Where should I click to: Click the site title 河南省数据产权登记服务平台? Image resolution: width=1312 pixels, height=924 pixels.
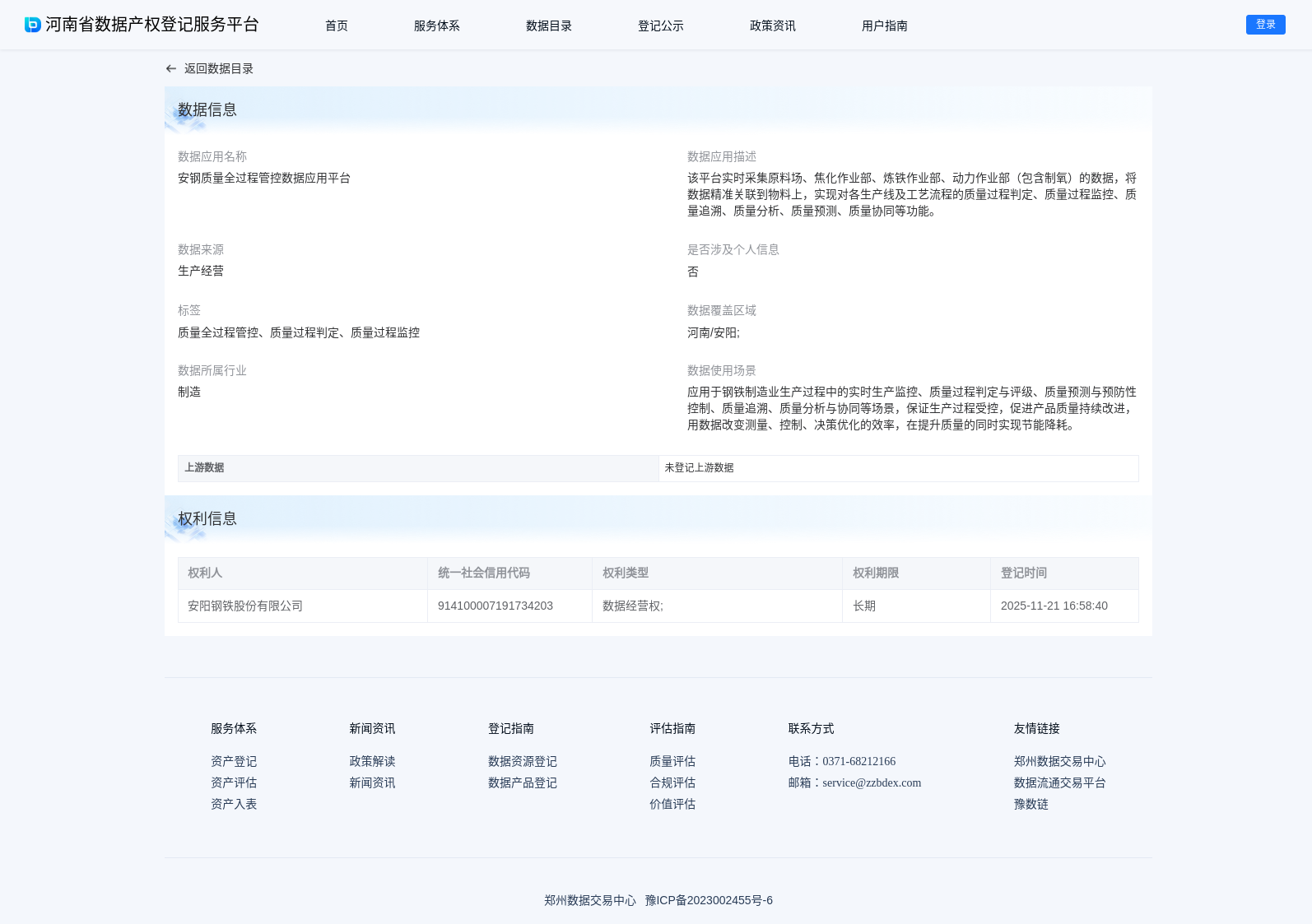point(152,25)
